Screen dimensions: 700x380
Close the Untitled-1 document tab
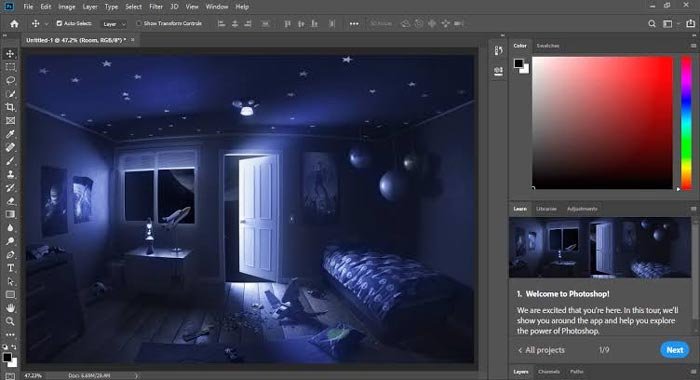133,40
